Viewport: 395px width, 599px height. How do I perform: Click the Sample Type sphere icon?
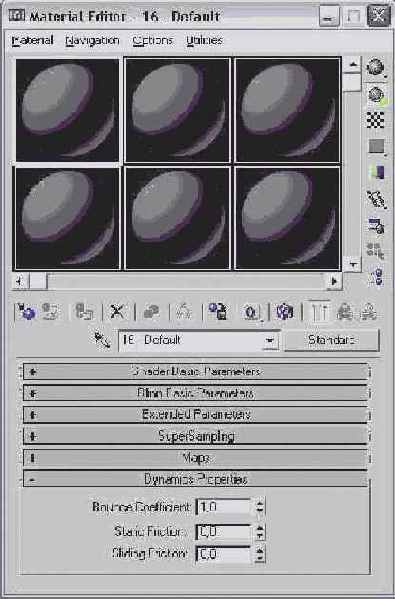click(x=376, y=68)
